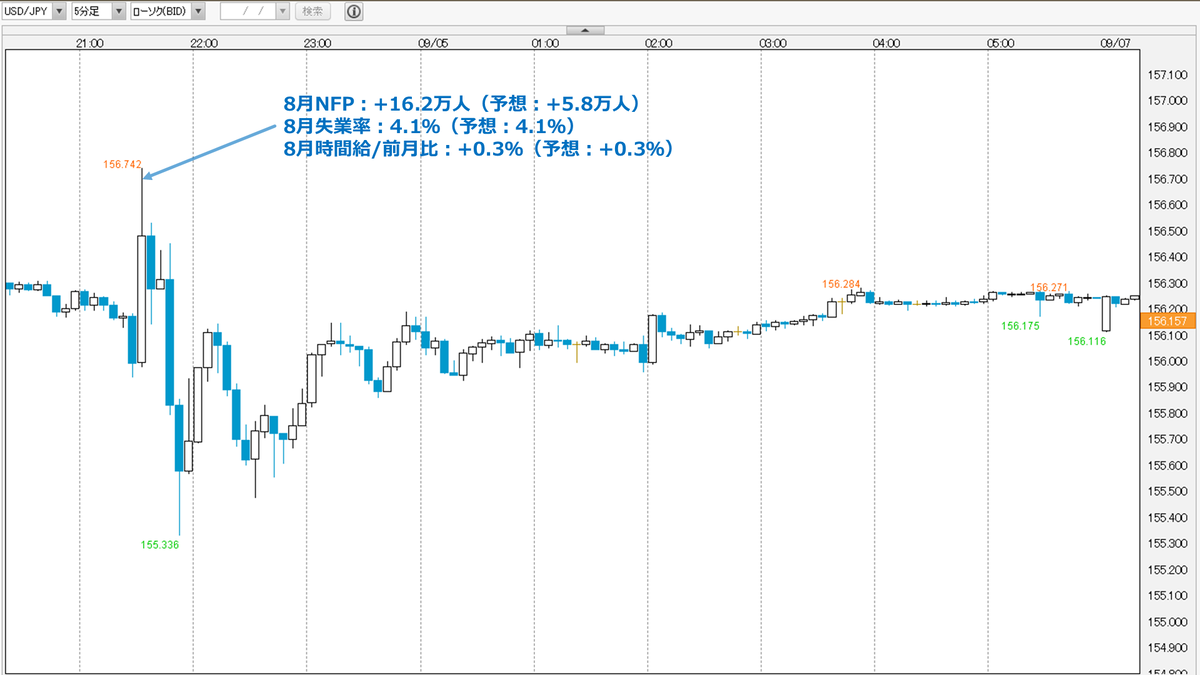Open the chart information icon

pyautogui.click(x=355, y=12)
